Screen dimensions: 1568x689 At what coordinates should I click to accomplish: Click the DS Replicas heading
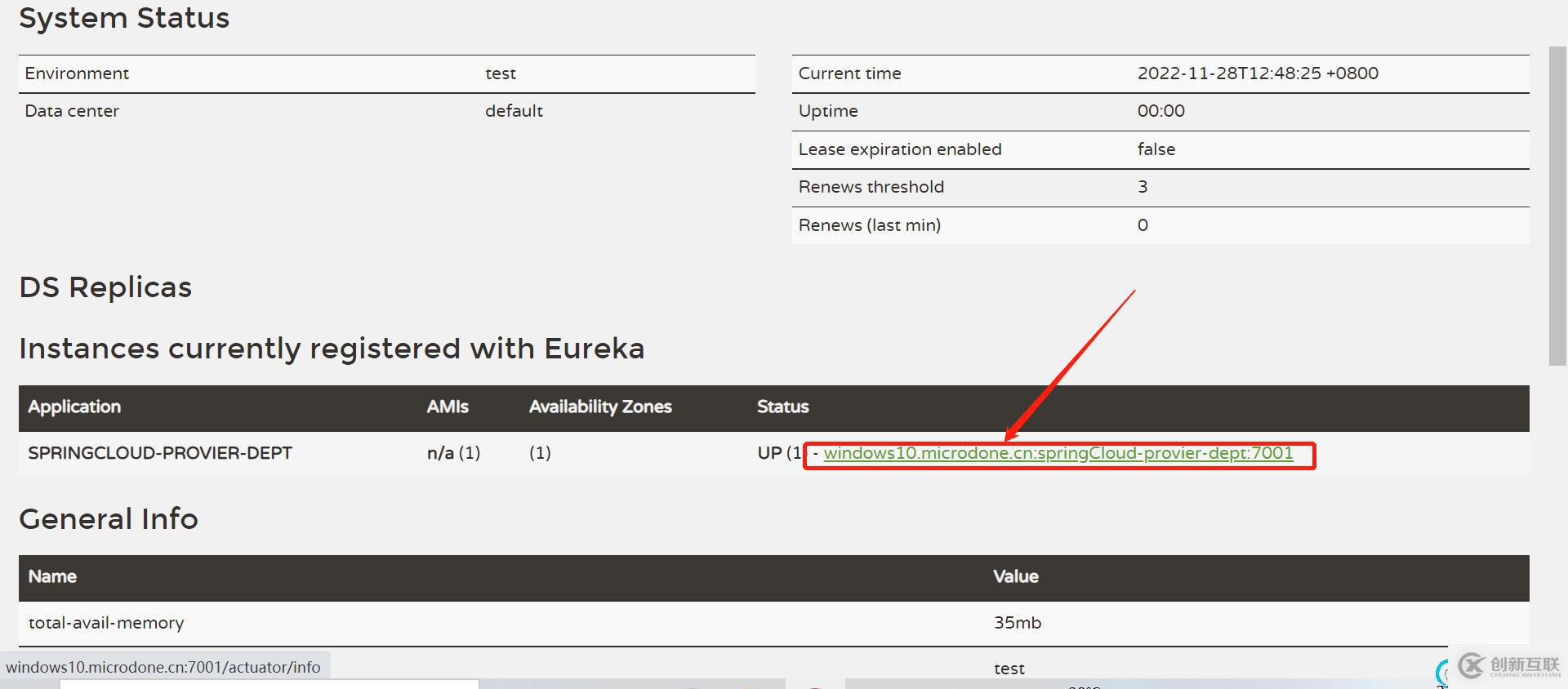pos(105,287)
